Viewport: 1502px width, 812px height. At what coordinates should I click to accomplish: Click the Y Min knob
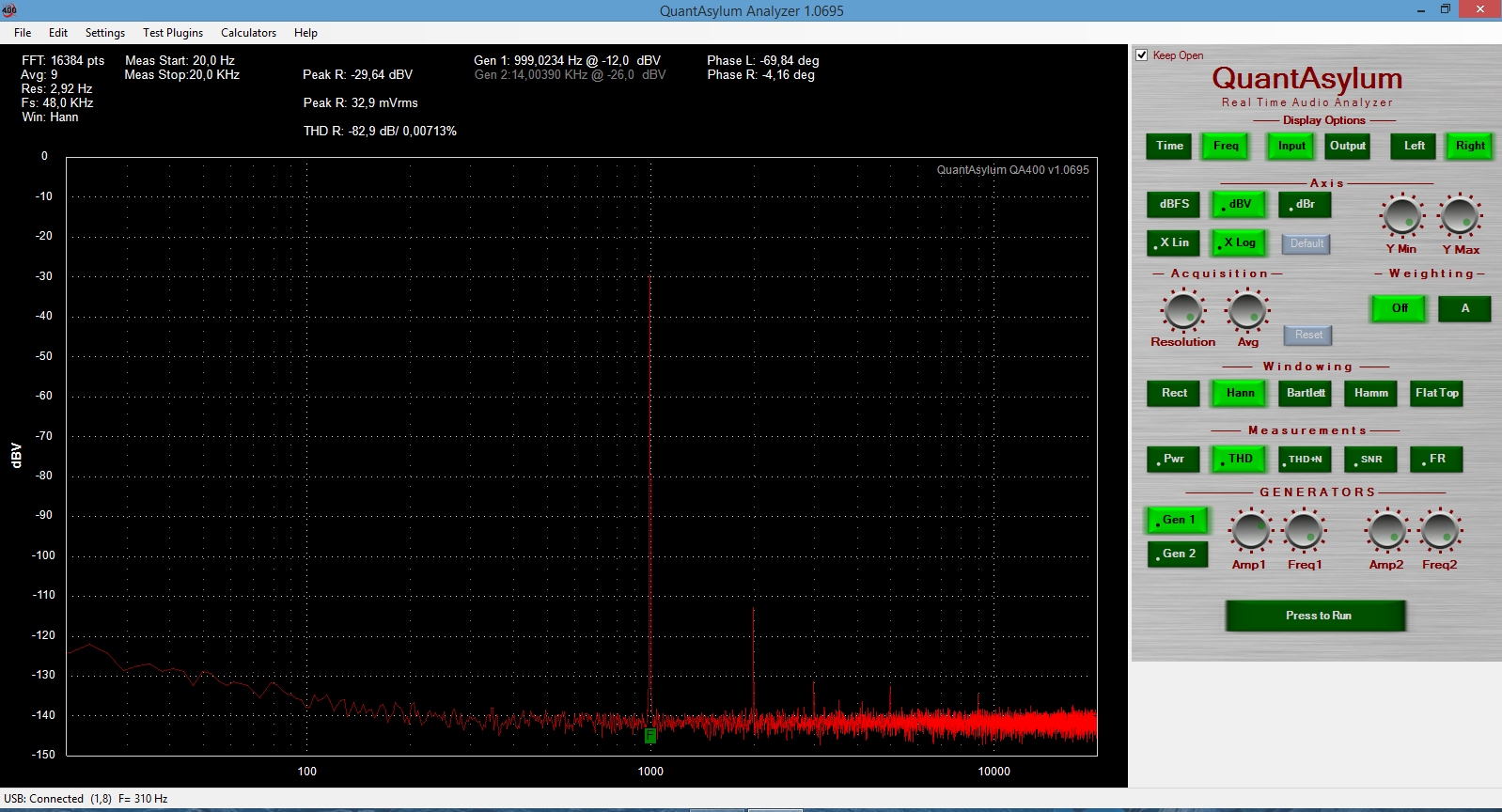click(1402, 216)
